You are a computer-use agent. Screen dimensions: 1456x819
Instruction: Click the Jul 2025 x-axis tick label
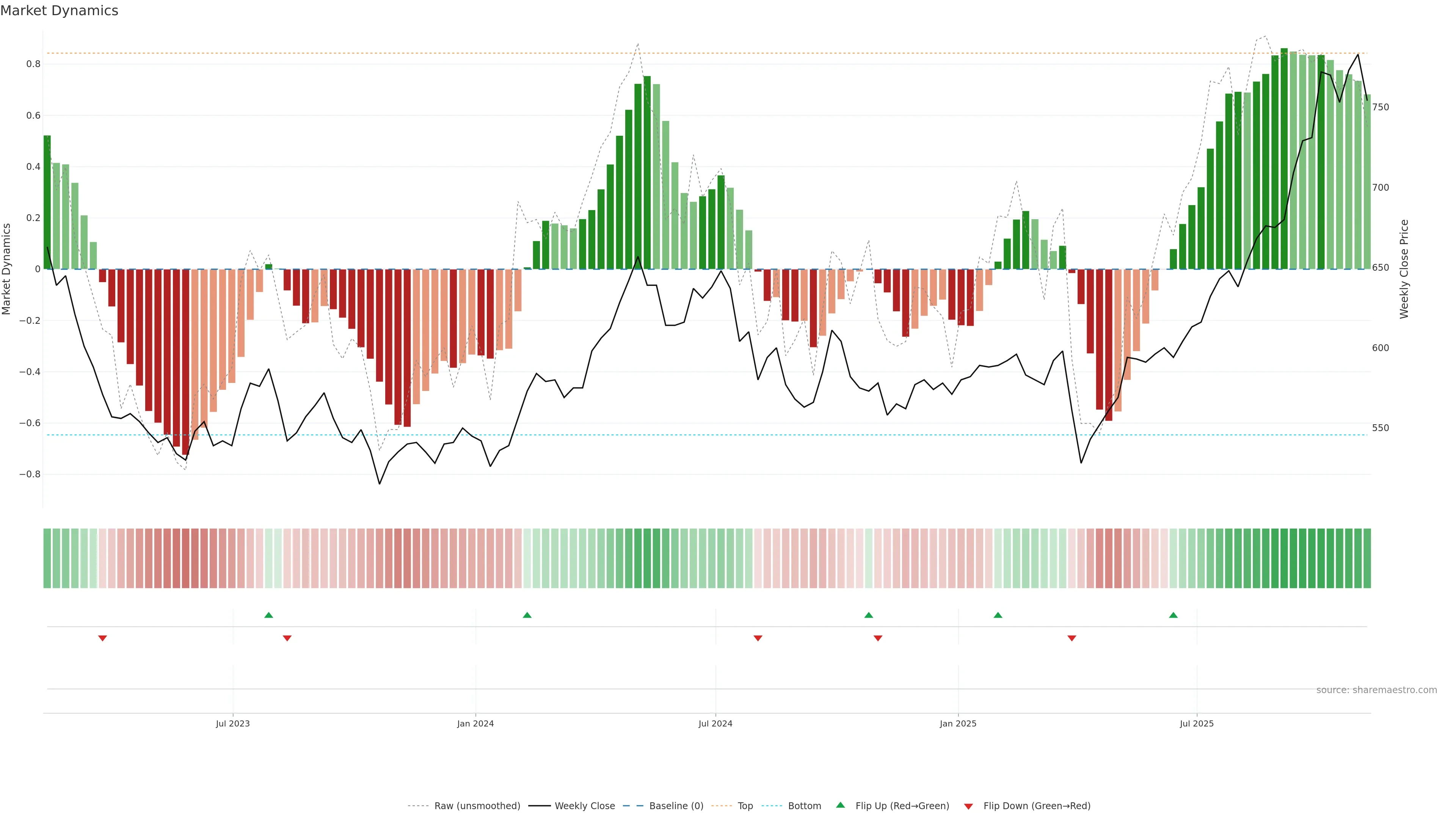coord(1197,723)
